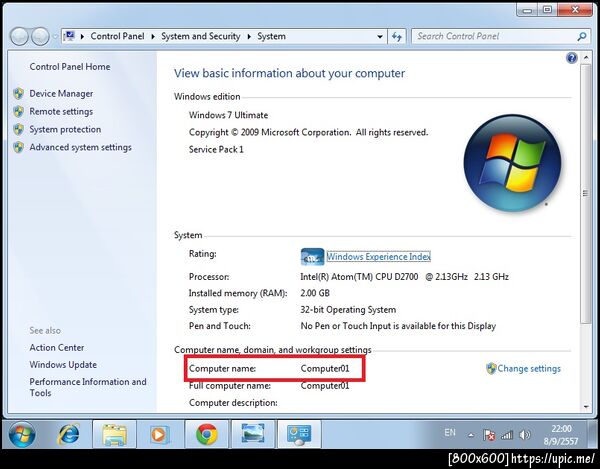
Task: Click Change settings link
Action: pyautogui.click(x=529, y=368)
